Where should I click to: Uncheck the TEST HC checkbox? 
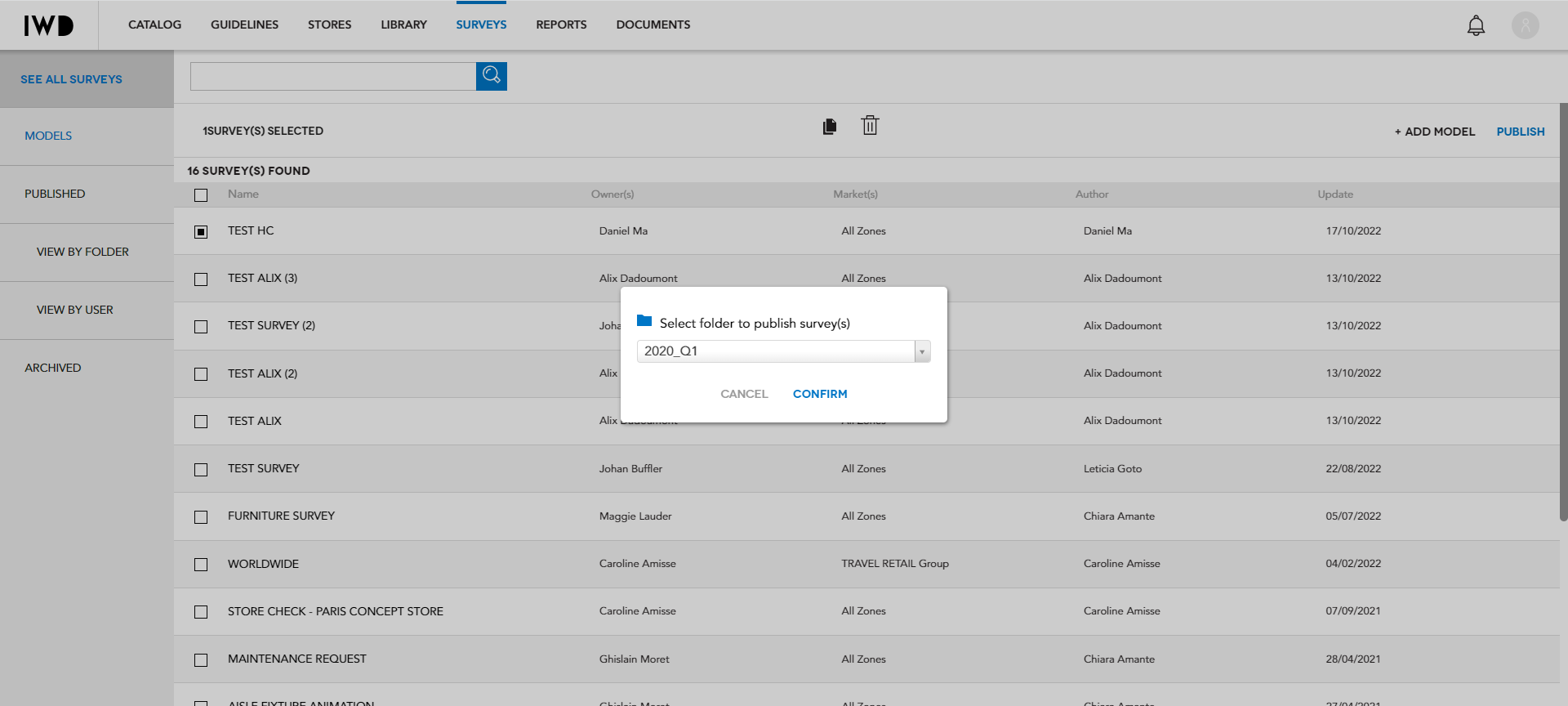pyautogui.click(x=201, y=232)
